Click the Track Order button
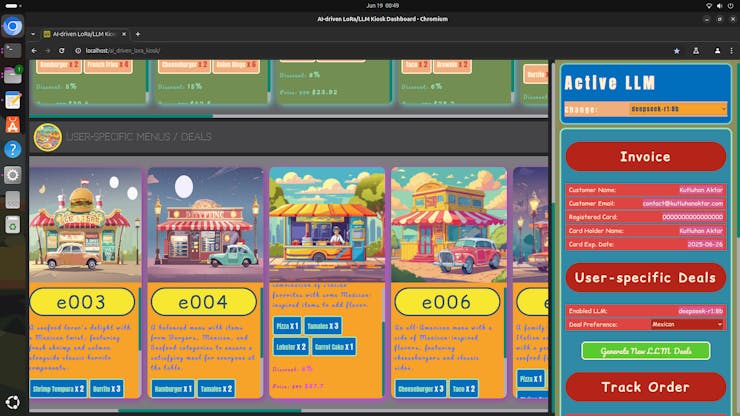Image resolution: width=740 pixels, height=416 pixels. tap(646, 387)
